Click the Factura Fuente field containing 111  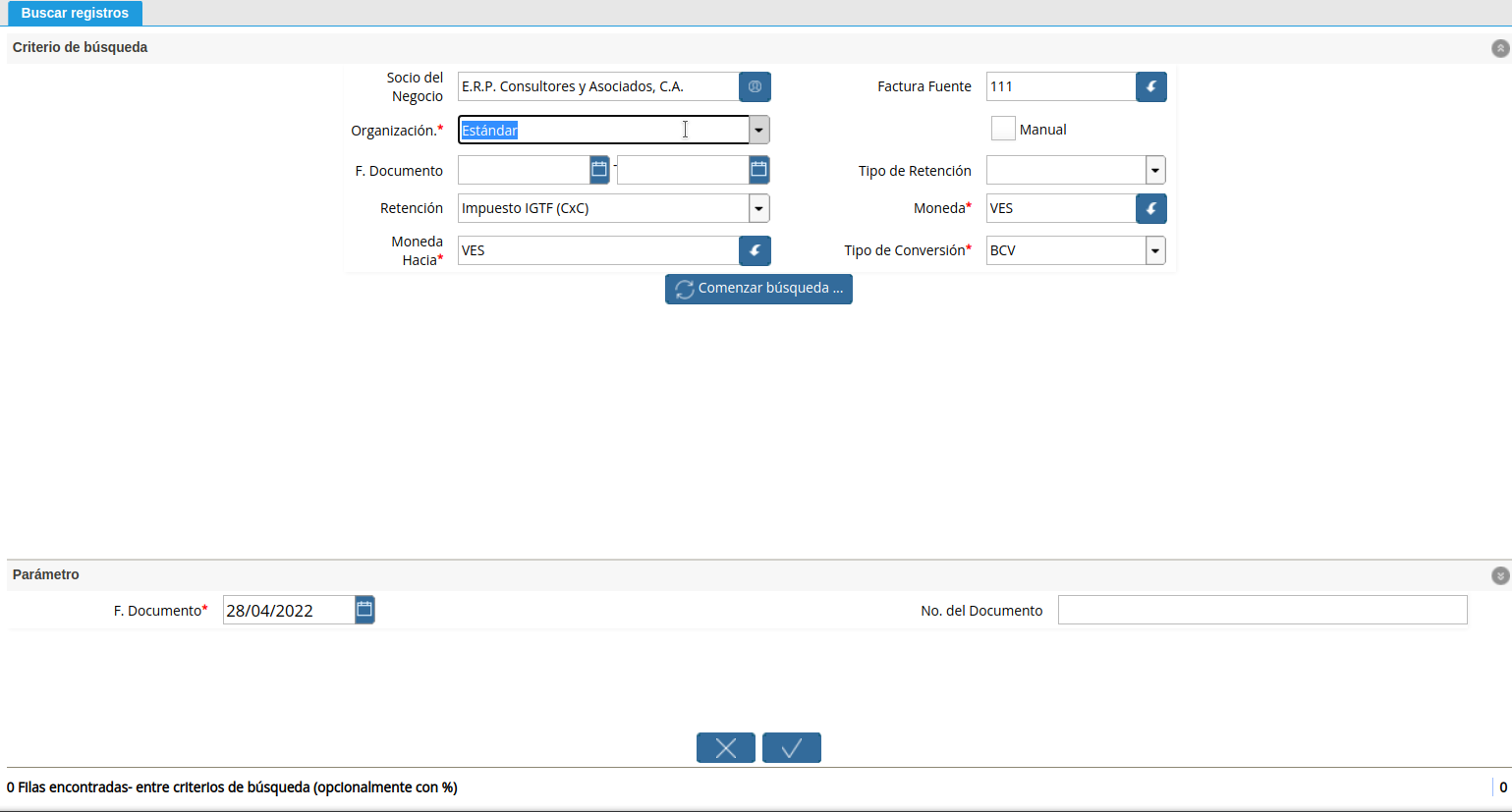coord(1061,87)
